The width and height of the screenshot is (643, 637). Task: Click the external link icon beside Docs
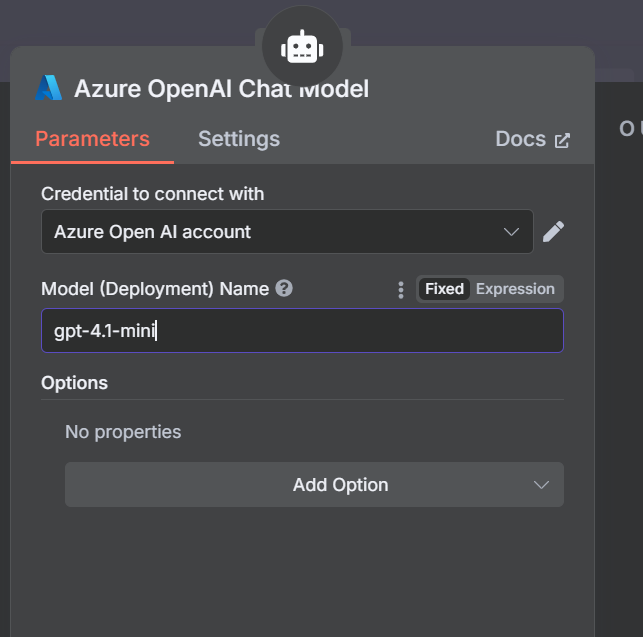pos(563,140)
